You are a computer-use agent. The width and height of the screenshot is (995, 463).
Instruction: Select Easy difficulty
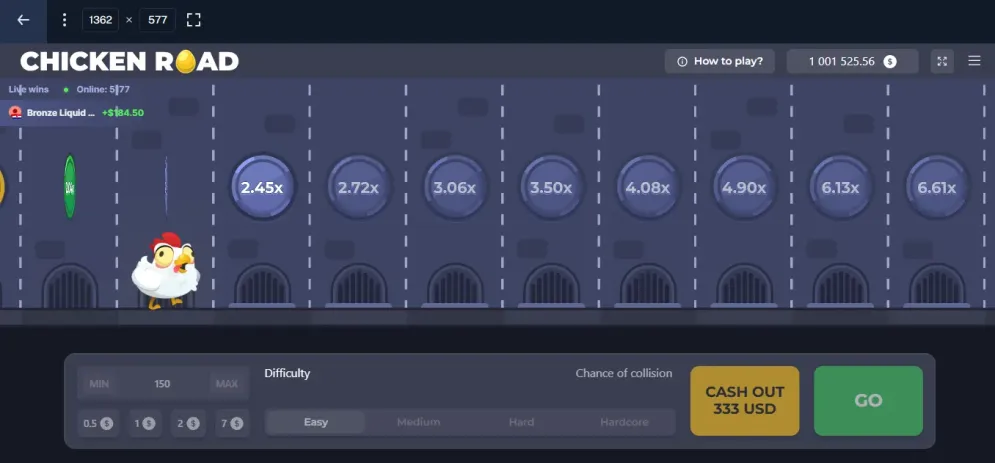tap(315, 422)
